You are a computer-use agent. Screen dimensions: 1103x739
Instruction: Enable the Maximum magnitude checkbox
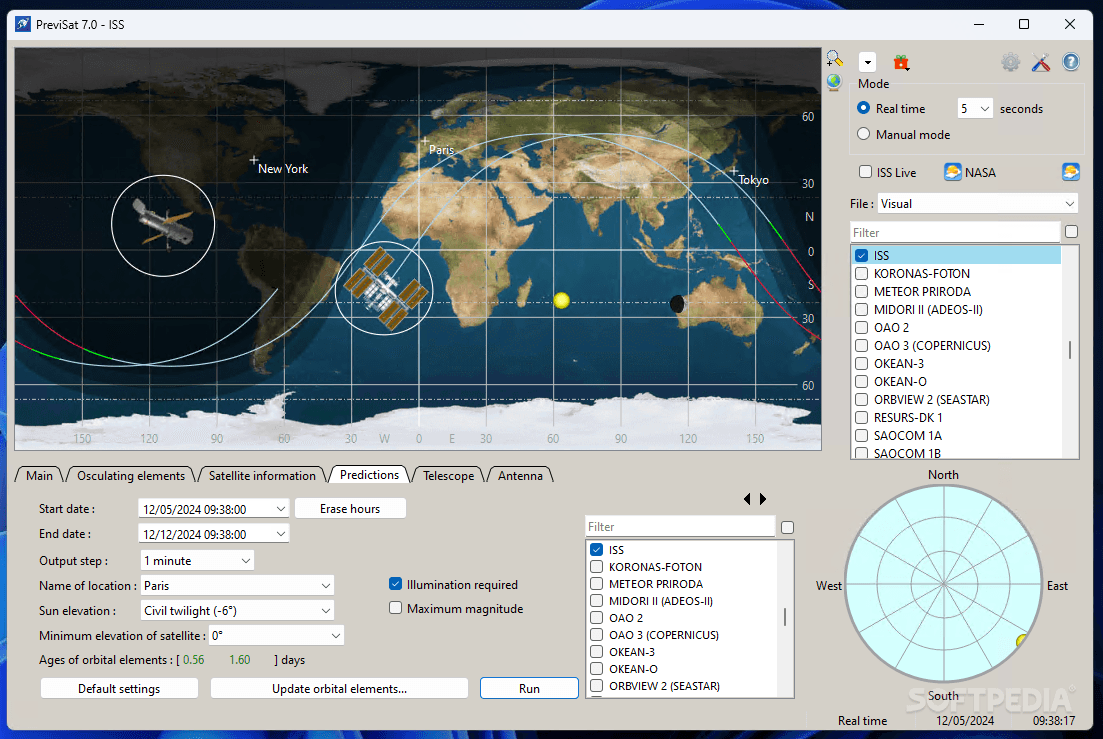coord(395,608)
